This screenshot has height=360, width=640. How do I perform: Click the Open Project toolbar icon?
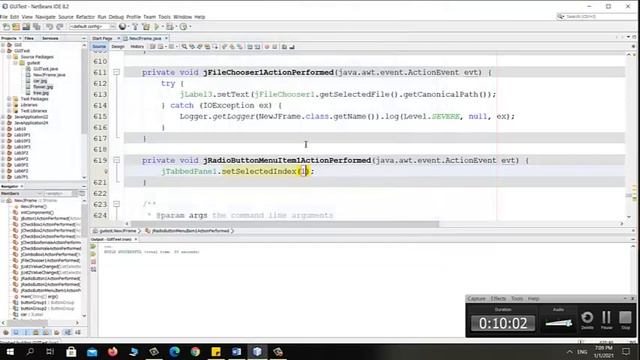26,27
